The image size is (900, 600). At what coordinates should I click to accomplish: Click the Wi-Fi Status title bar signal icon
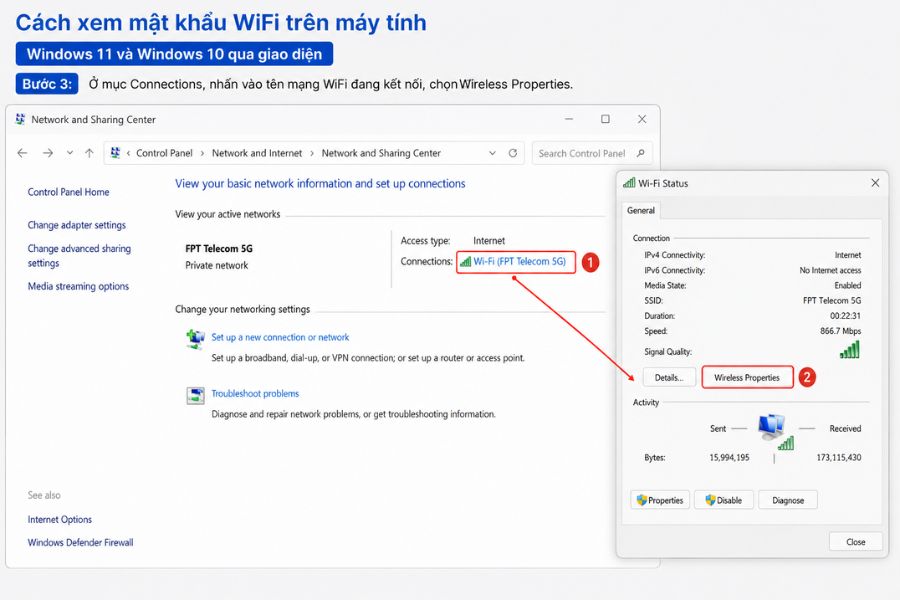click(629, 183)
